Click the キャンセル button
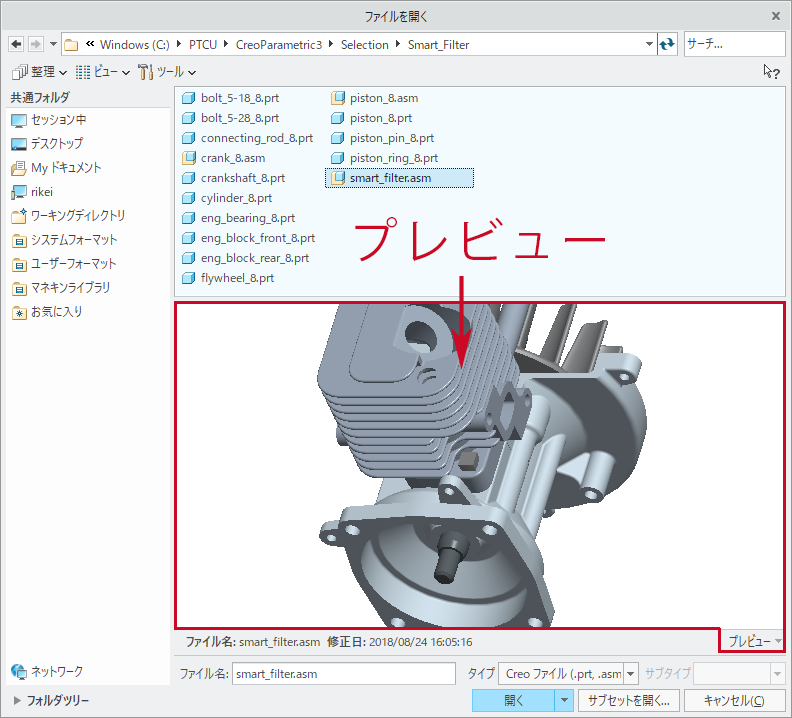Screen dimensions: 792x718 (x=735, y=700)
